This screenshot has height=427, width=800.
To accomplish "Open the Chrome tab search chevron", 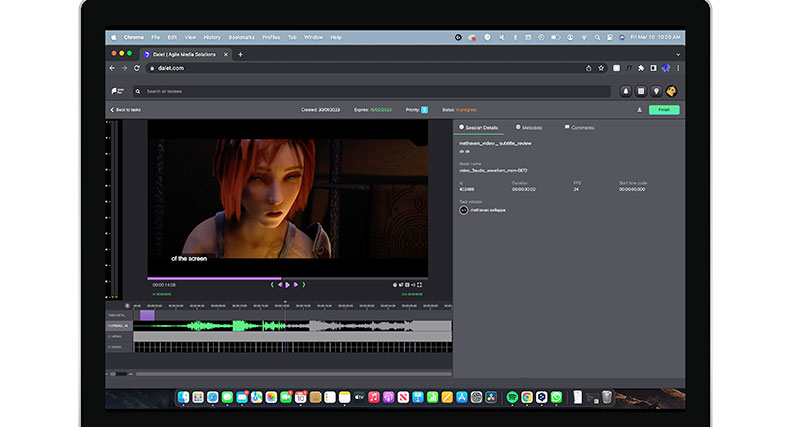I will click(x=678, y=54).
